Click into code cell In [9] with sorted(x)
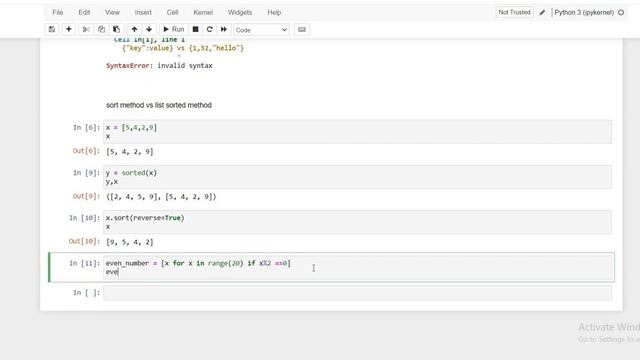The image size is (640, 360). (x=357, y=177)
